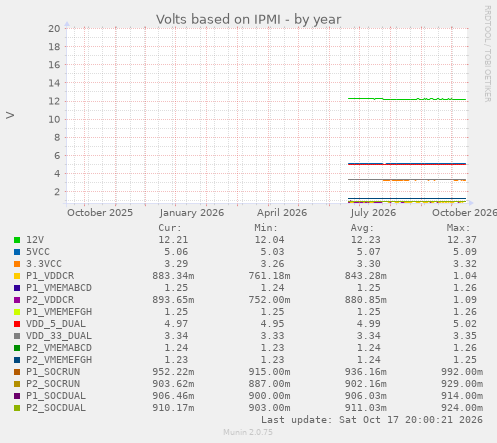Viewport: 497px width, 443px height.
Task: Click the Avg: column header
Action: [362, 228]
